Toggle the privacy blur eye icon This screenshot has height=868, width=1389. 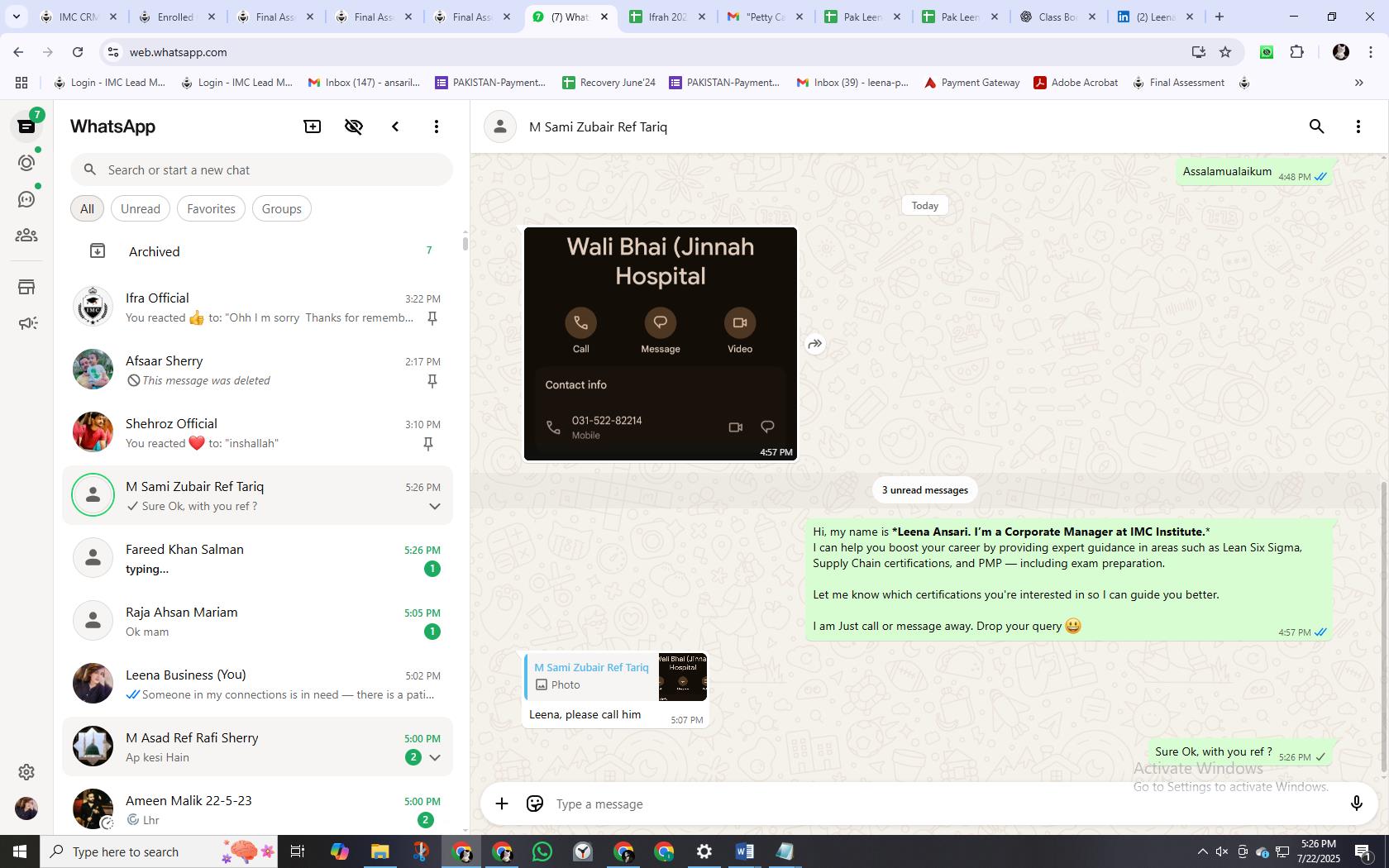pos(354,126)
